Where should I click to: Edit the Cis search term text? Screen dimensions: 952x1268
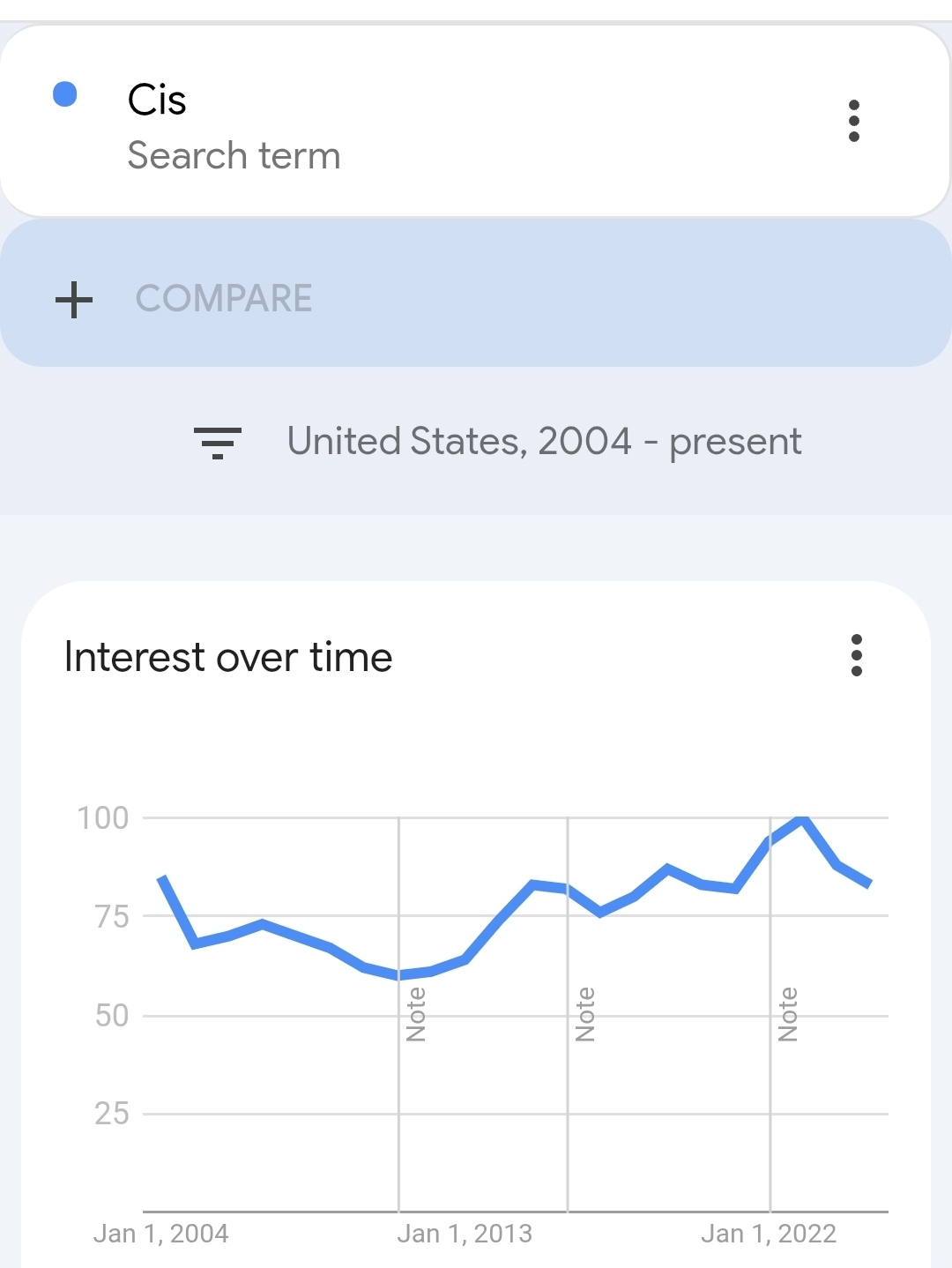(x=157, y=100)
